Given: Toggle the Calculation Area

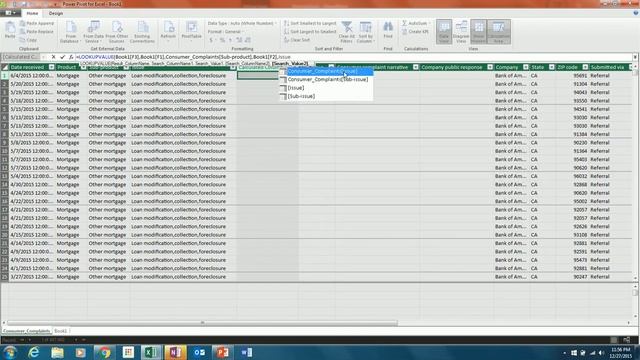Looking at the screenshot, I should (498, 31).
